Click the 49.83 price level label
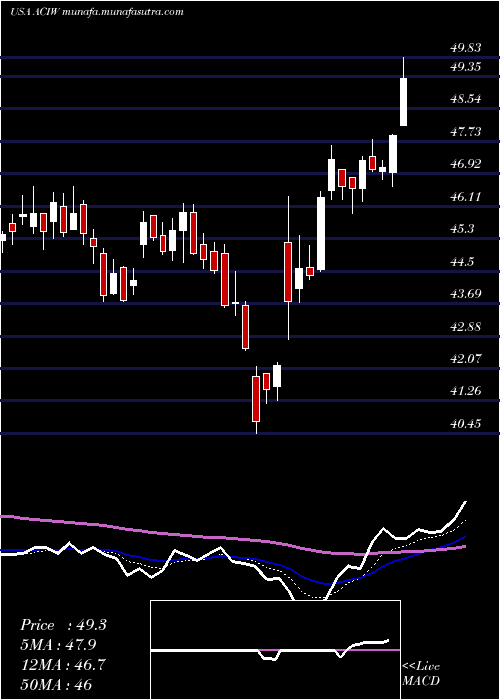The height and width of the screenshot is (700, 500). coord(465,48)
